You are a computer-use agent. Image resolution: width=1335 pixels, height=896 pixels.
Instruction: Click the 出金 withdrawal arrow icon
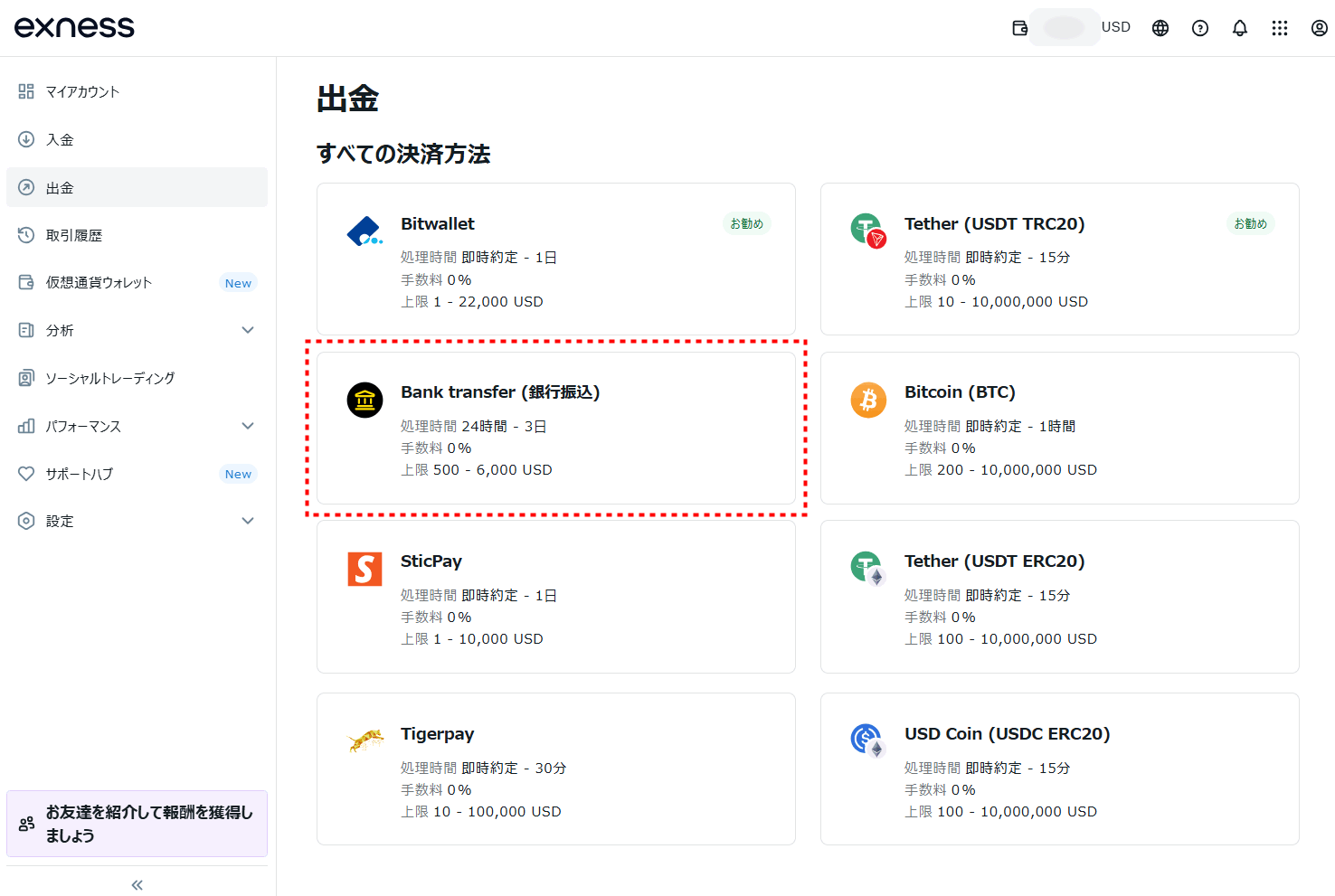point(26,187)
